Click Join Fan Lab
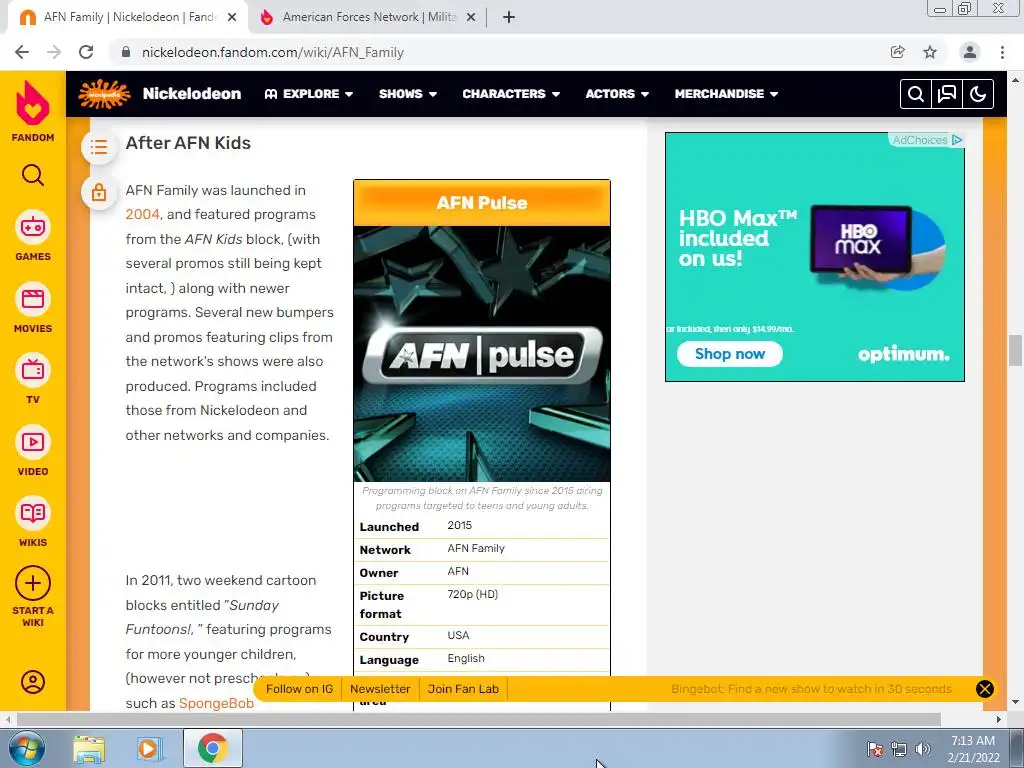This screenshot has width=1024, height=768. (x=463, y=689)
